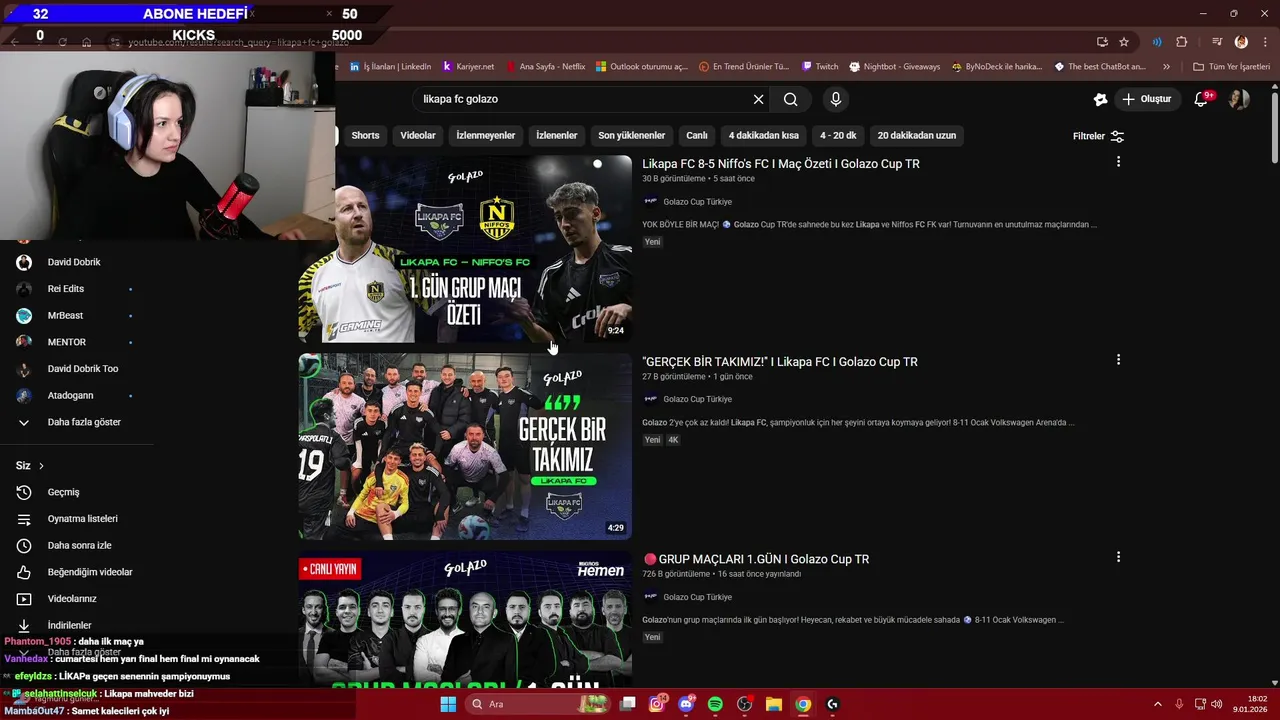This screenshot has height=720, width=1280.
Task: Select the 4 - 20 dk chip
Action: click(838, 135)
